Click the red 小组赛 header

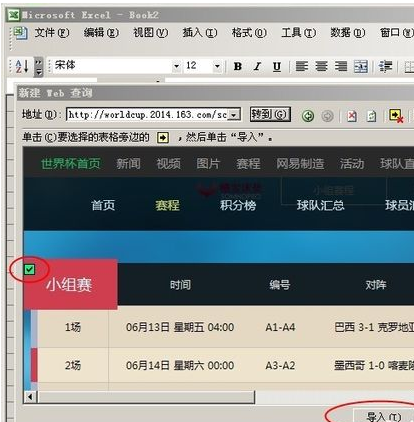(x=70, y=284)
